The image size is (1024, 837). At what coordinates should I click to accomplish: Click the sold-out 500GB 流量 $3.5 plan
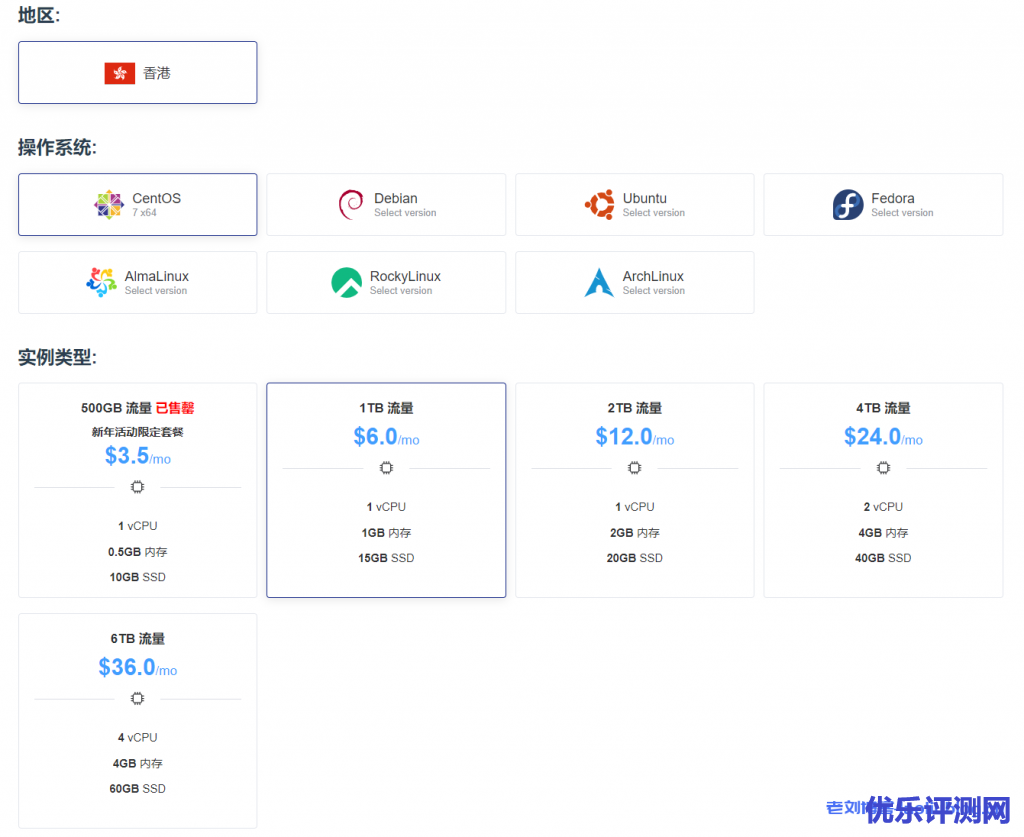click(x=138, y=489)
